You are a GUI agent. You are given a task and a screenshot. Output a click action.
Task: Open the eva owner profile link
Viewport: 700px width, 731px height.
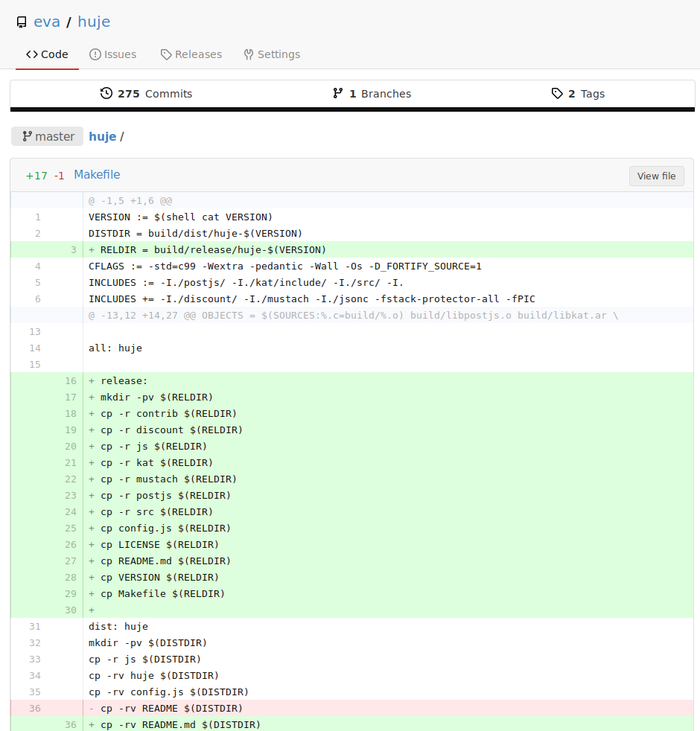click(47, 22)
